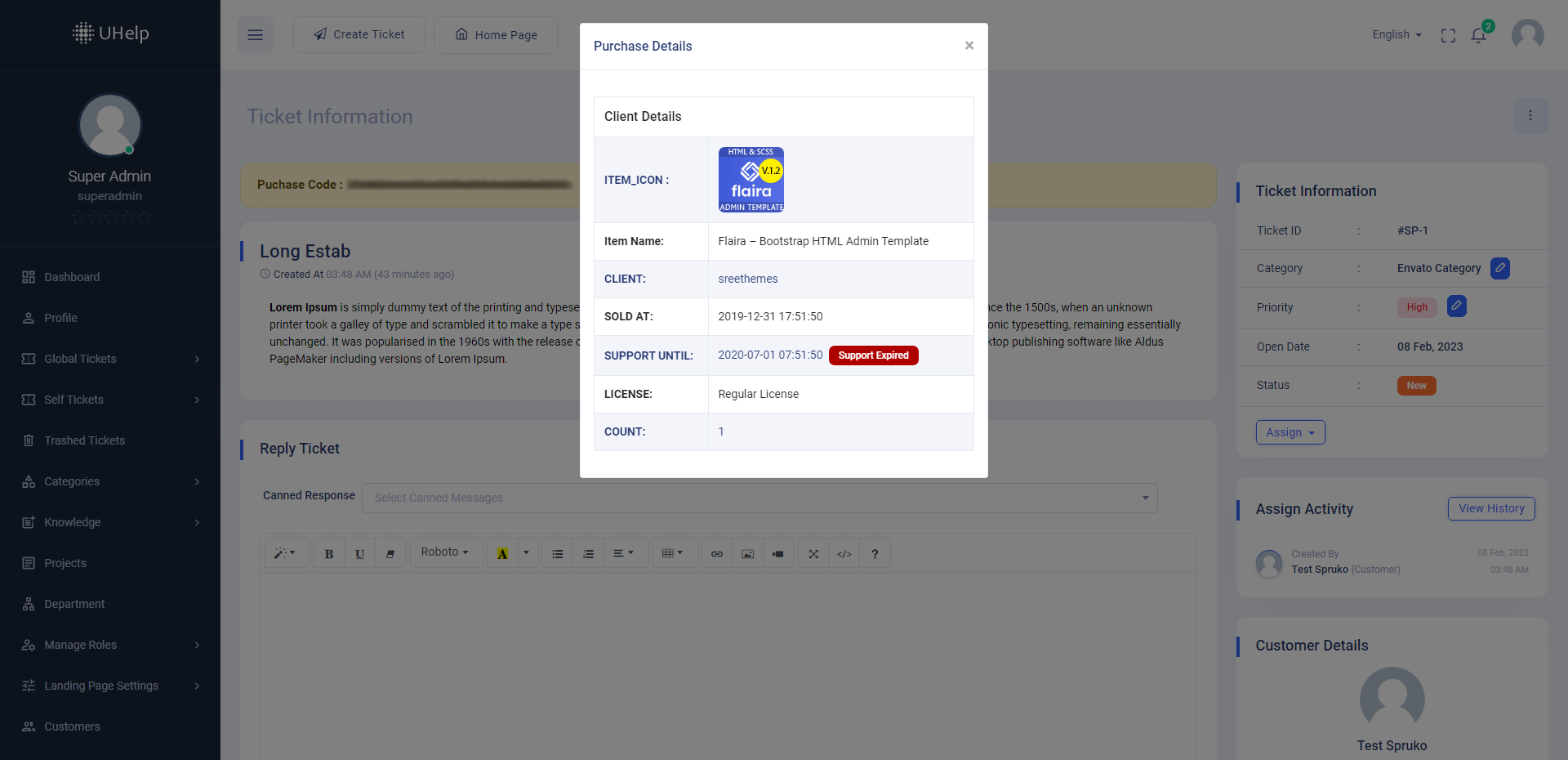Expand the editor to fullscreen mode
Viewport: 1568px width, 760px height.
pyautogui.click(x=813, y=553)
